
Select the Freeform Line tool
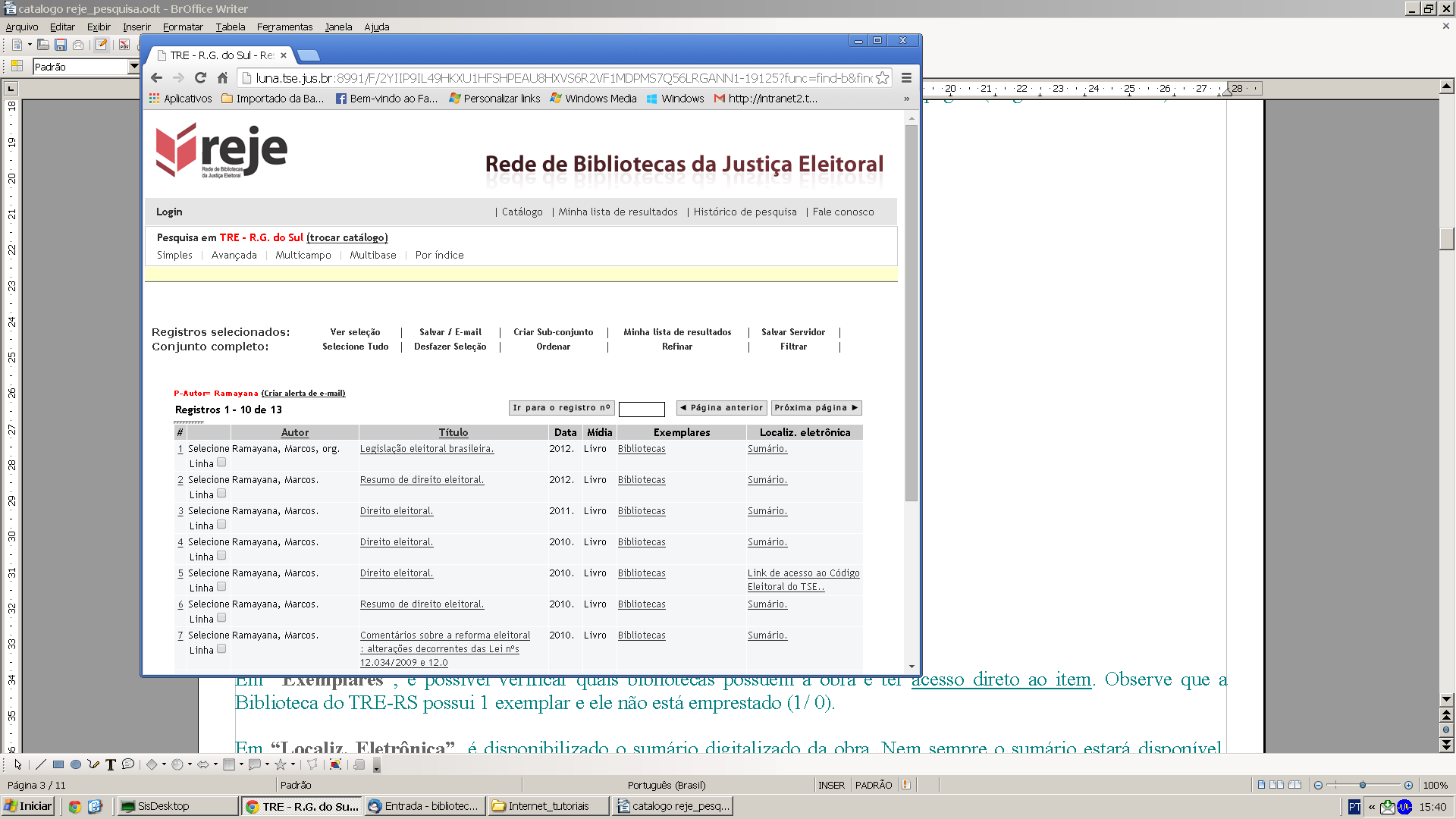[93, 764]
